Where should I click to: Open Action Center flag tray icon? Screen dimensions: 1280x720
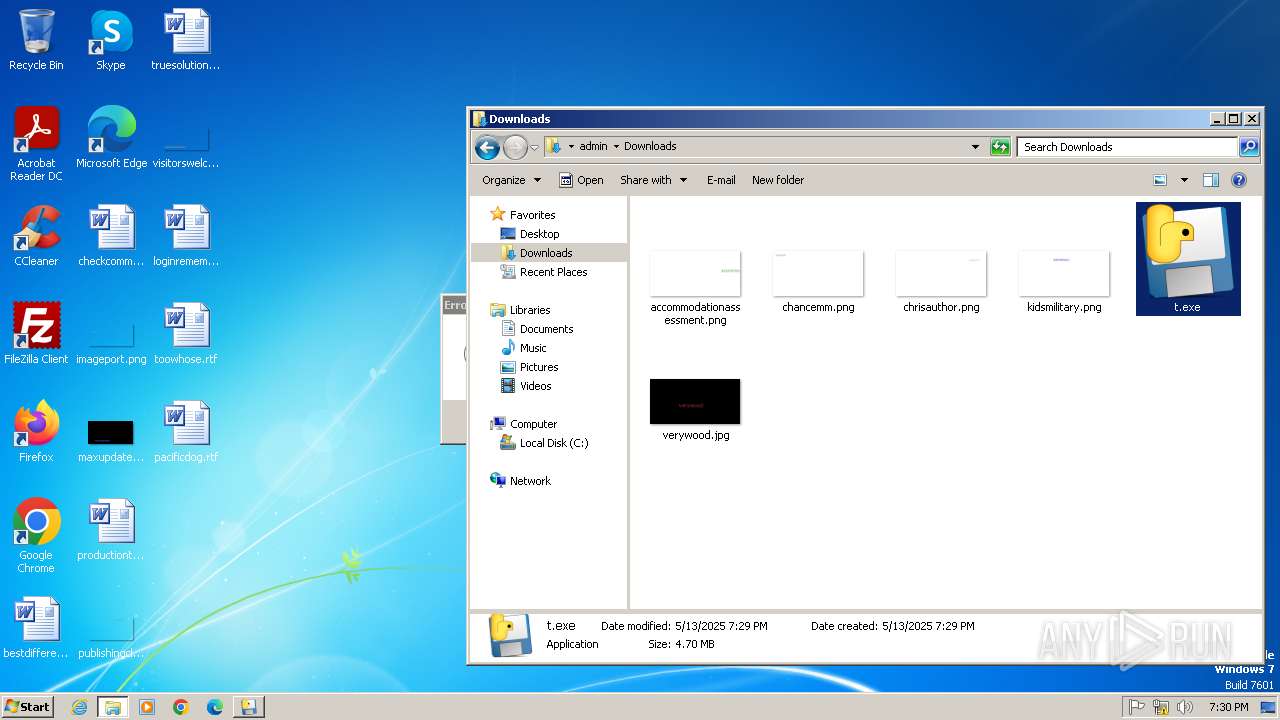pos(1137,707)
